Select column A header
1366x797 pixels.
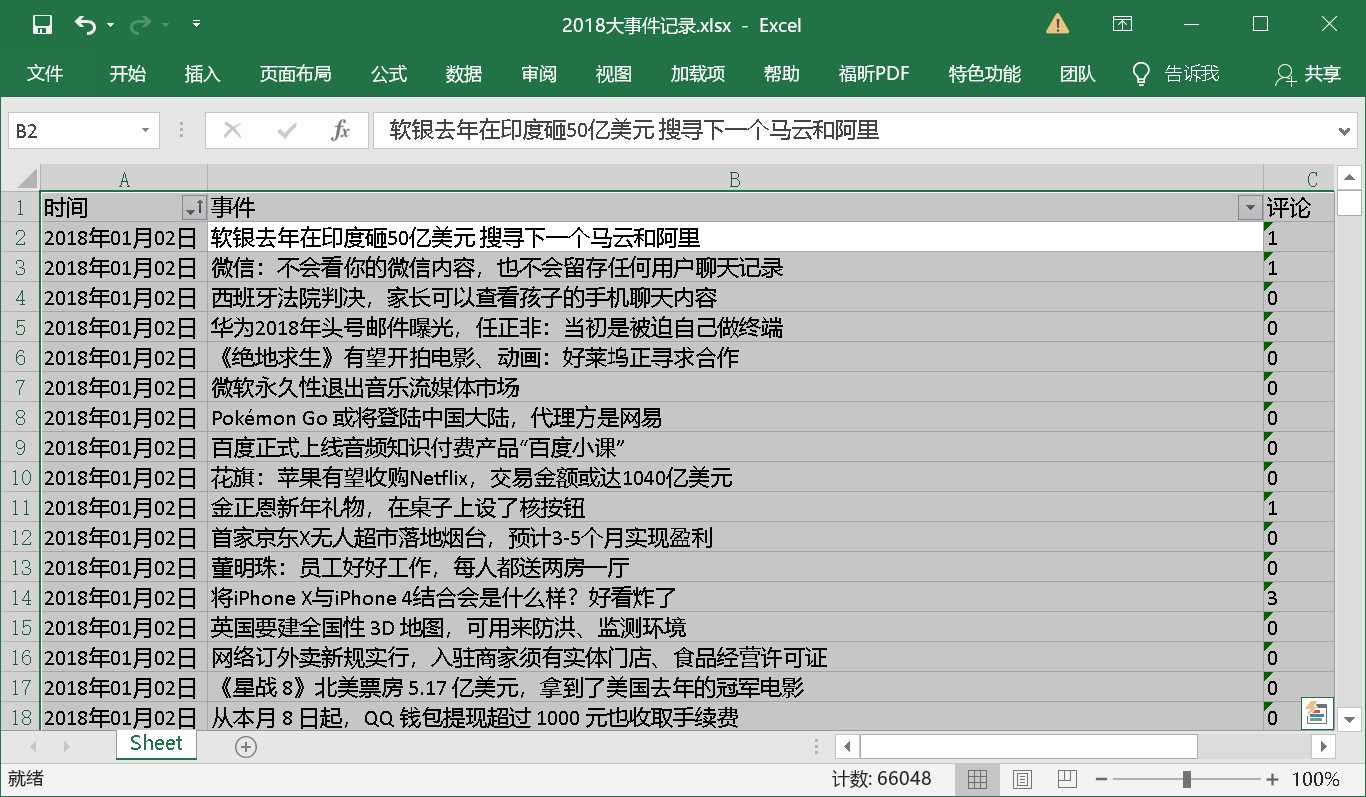click(x=124, y=179)
